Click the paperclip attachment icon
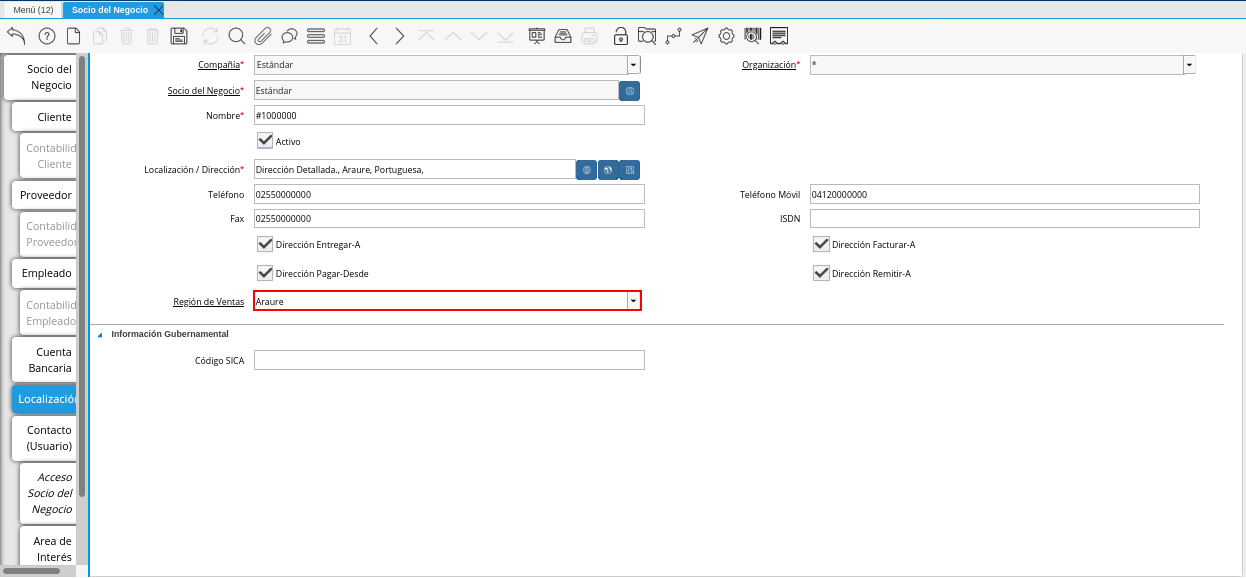The image size is (1246, 578). point(263,37)
